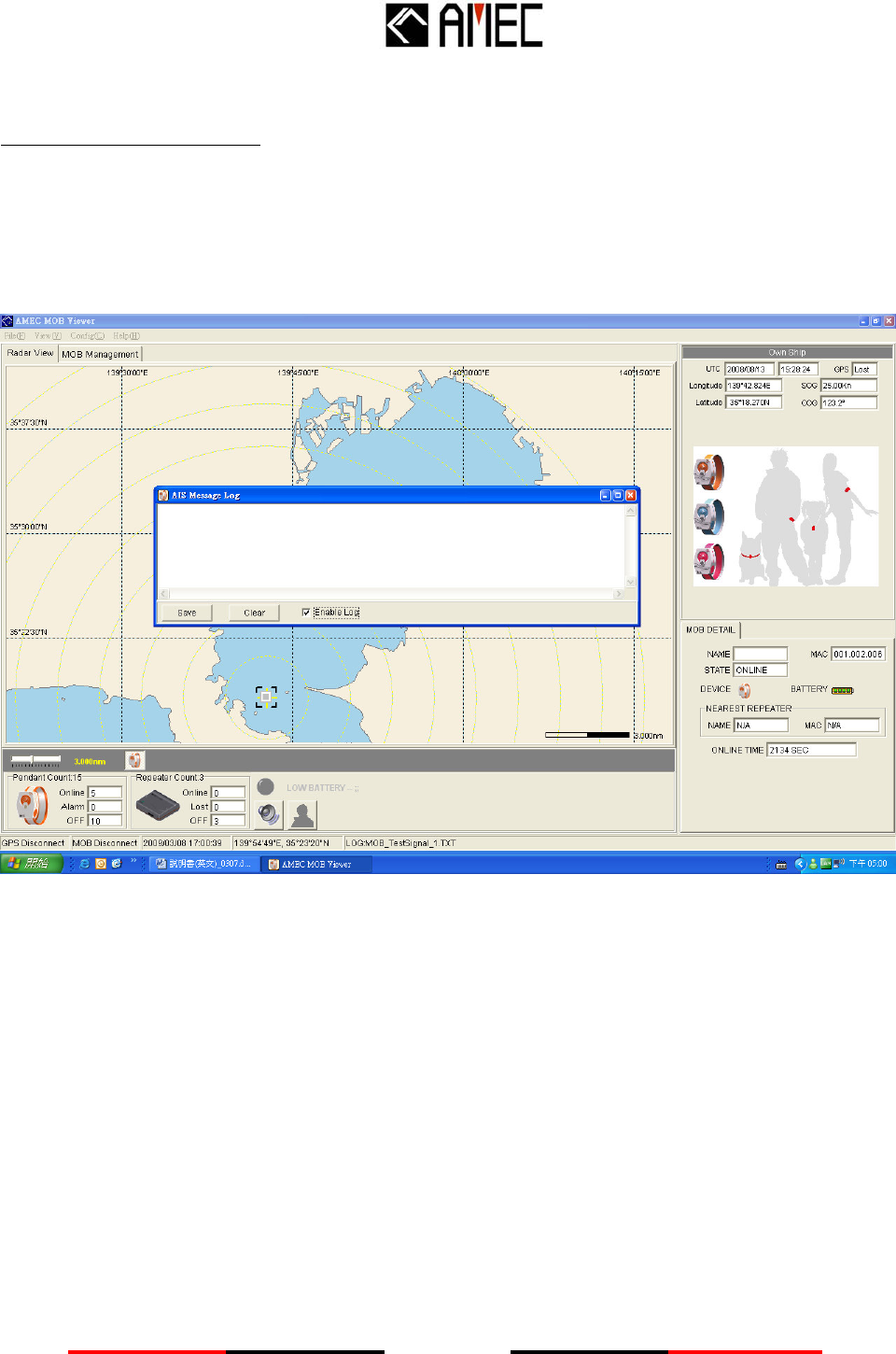Click Save in AIS Message Log
This screenshot has width=896, height=1354.
tap(187, 613)
